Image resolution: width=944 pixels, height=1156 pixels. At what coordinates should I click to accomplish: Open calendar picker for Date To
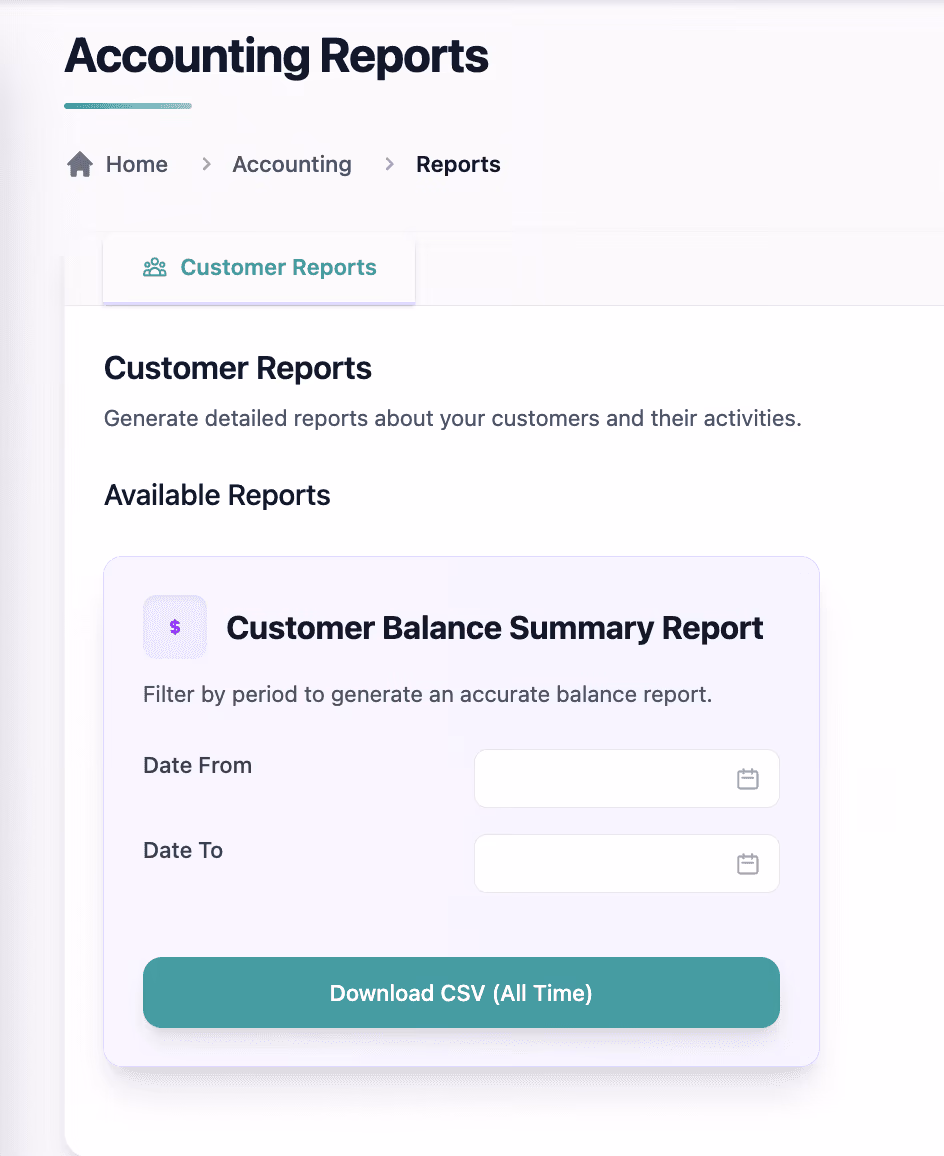(748, 863)
